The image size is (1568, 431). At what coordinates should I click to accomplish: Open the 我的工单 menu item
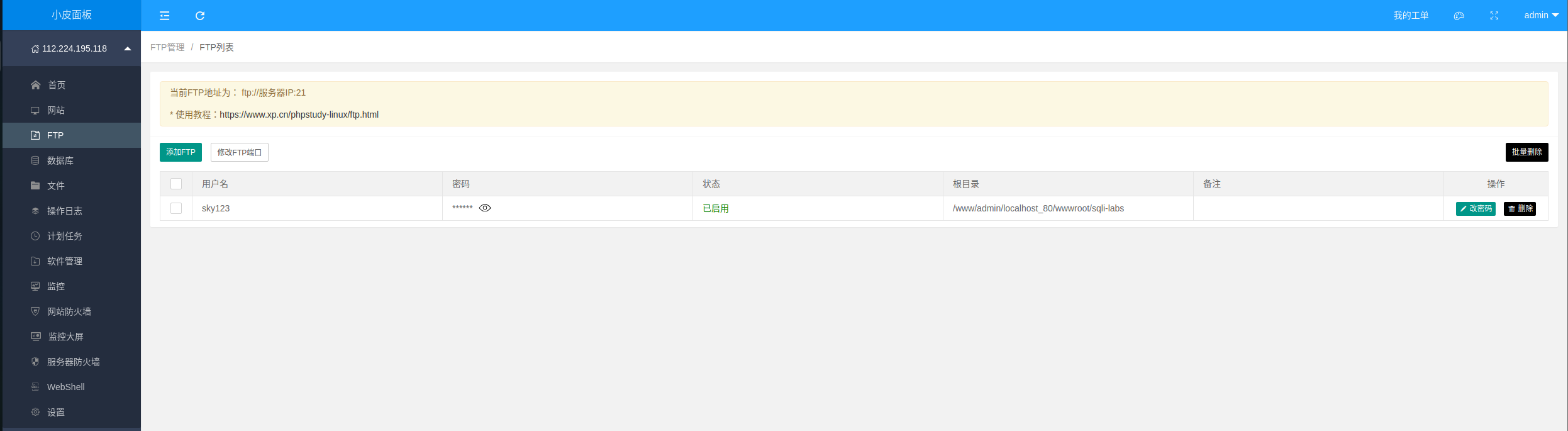pos(1410,16)
